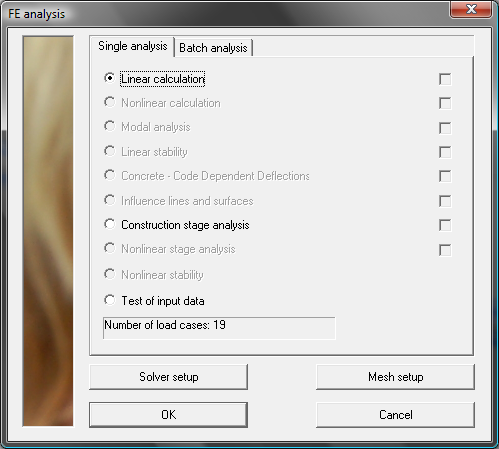Tick the Nonlinear stage analysis checkbox
Screen dimensions: 499x449
tap(445, 250)
